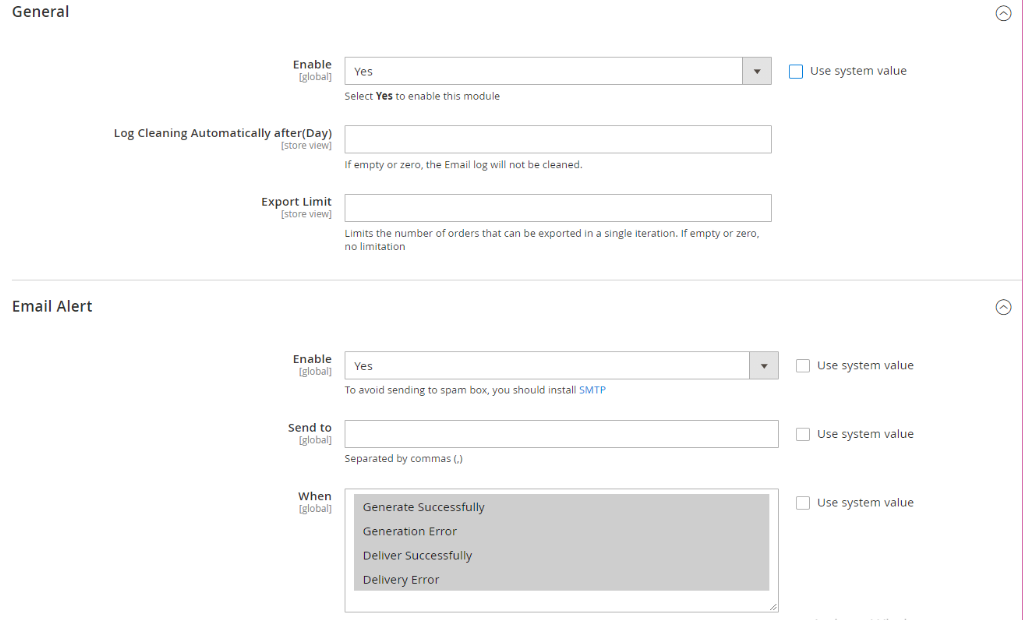The image size is (1023, 620).
Task: Open the General Enable dropdown
Action: [x=543, y=72]
